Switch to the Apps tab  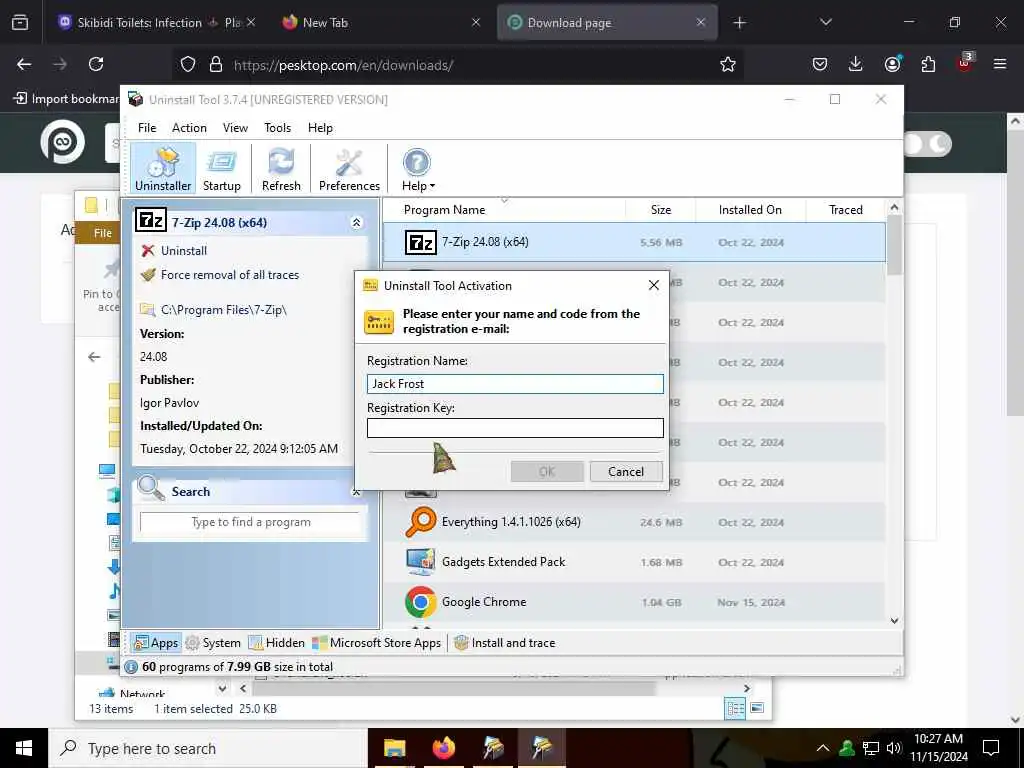155,643
